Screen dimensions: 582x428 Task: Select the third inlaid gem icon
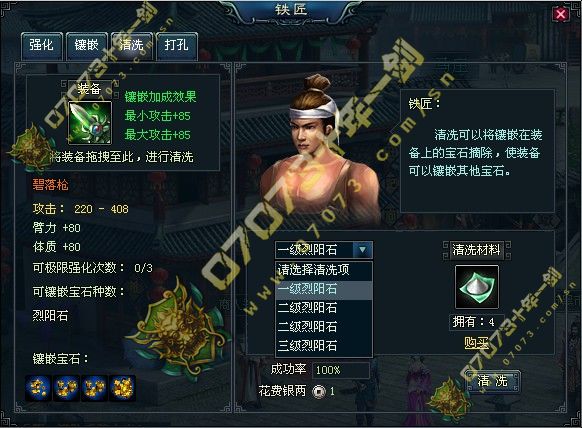pyautogui.click(x=95, y=388)
